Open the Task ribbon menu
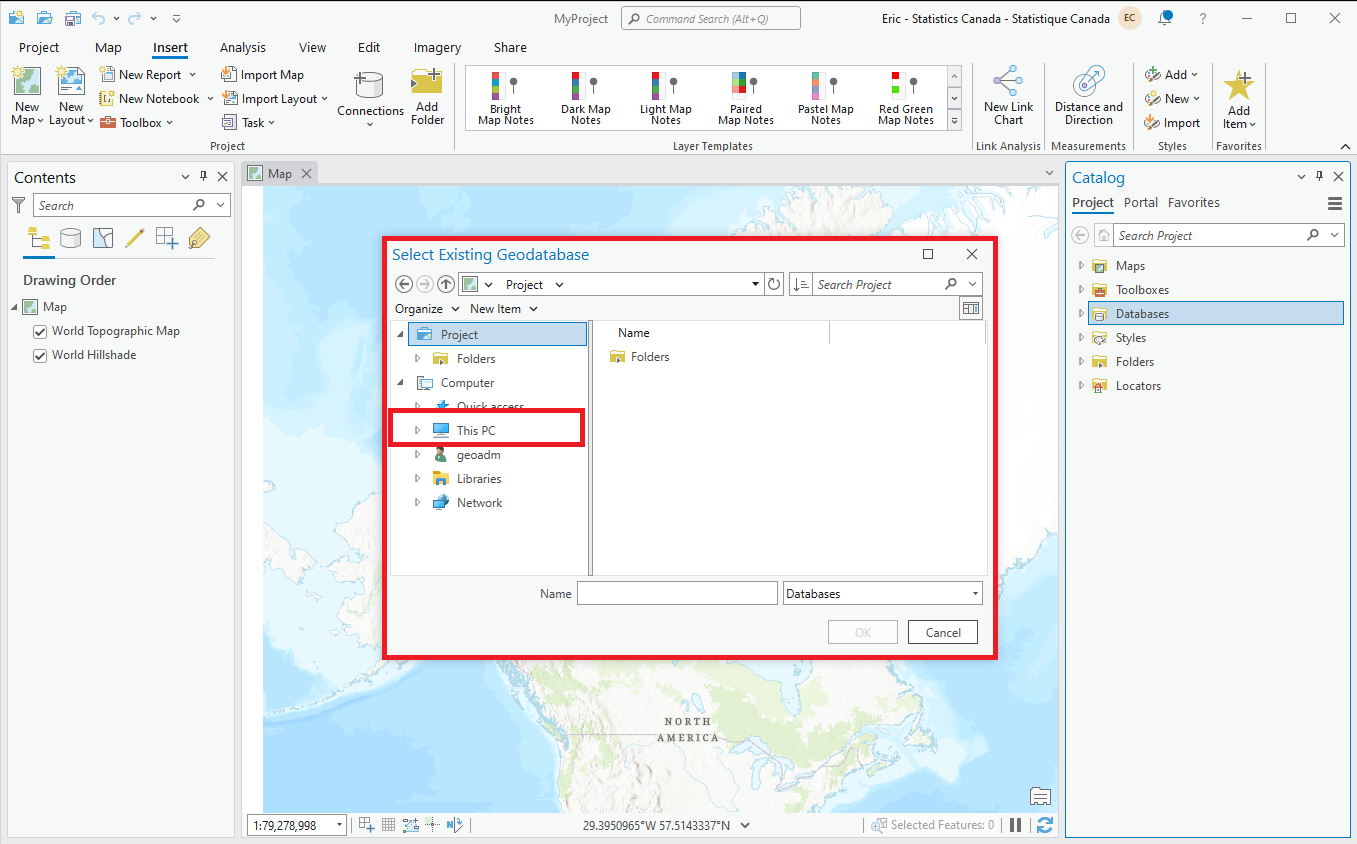This screenshot has height=844, width=1357. pyautogui.click(x=248, y=123)
